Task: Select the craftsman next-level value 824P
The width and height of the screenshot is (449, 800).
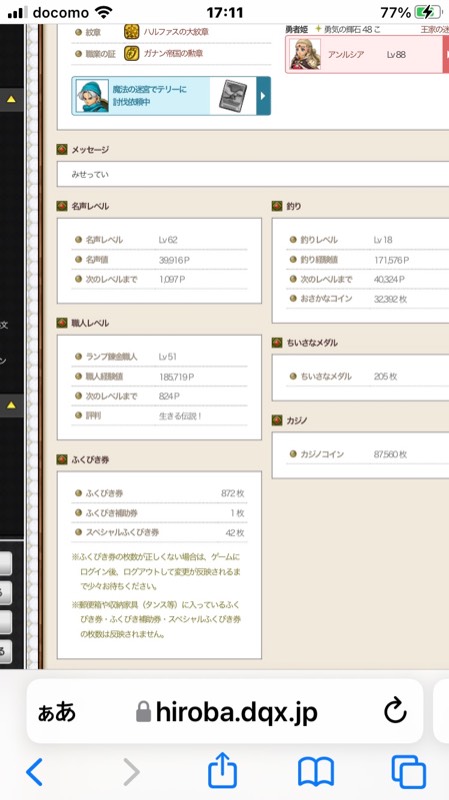Action: [x=169, y=396]
